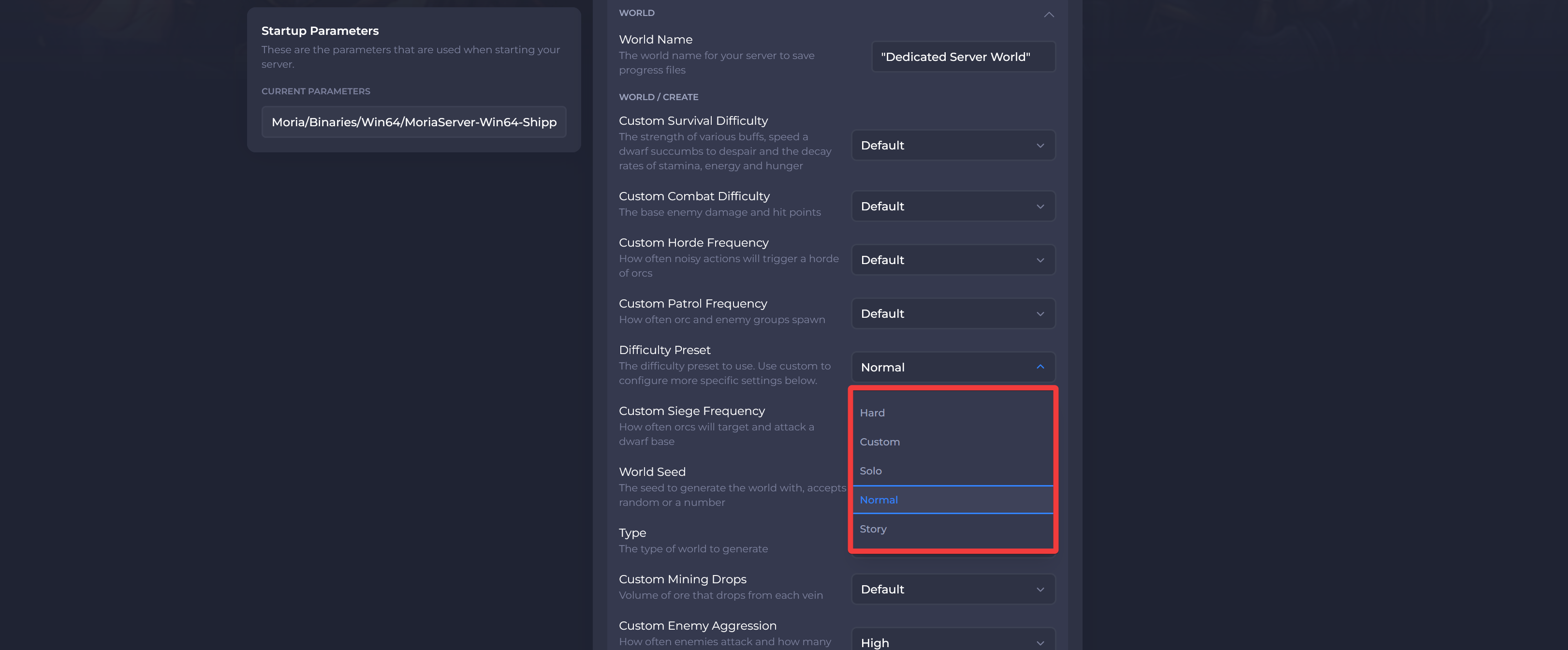This screenshot has height=650, width=1568.
Task: Edit the World Name input field
Action: pos(963,57)
